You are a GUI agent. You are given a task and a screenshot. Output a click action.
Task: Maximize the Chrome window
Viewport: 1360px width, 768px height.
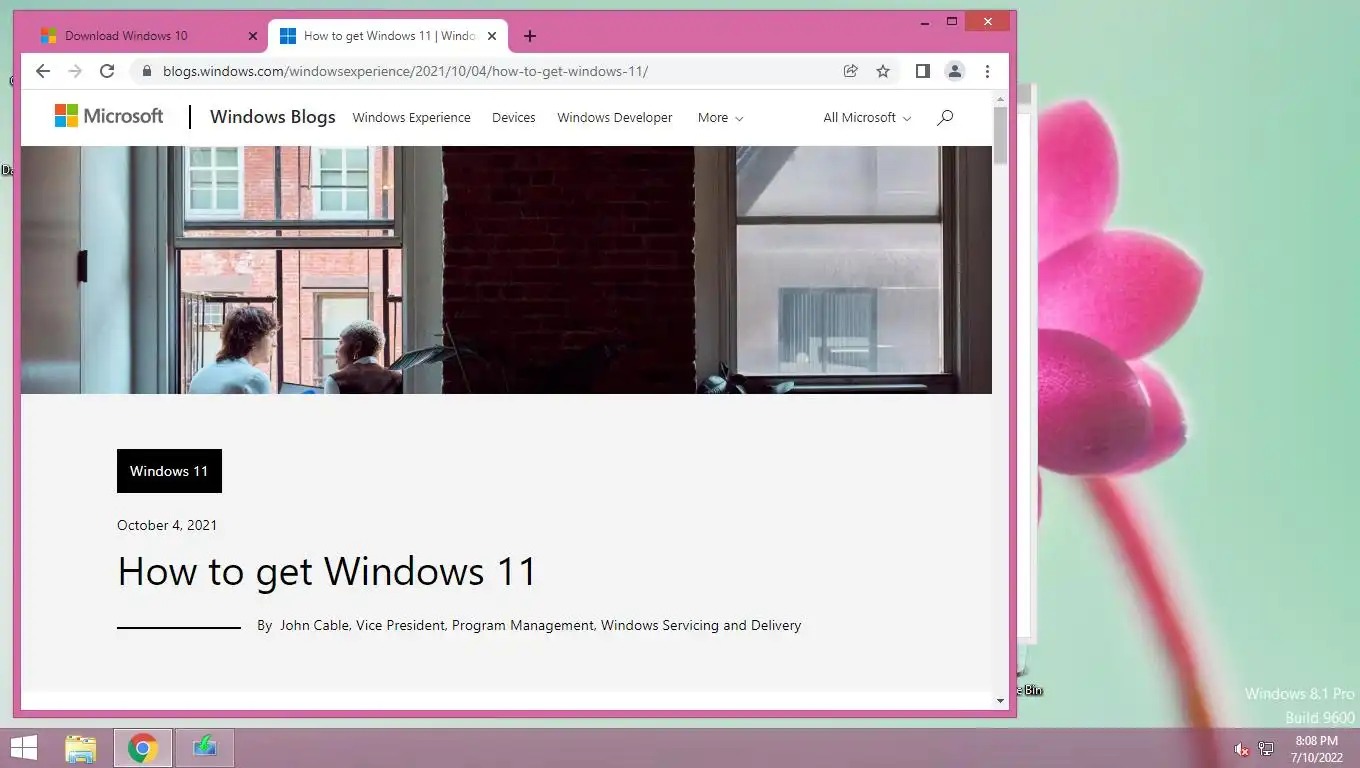951,21
